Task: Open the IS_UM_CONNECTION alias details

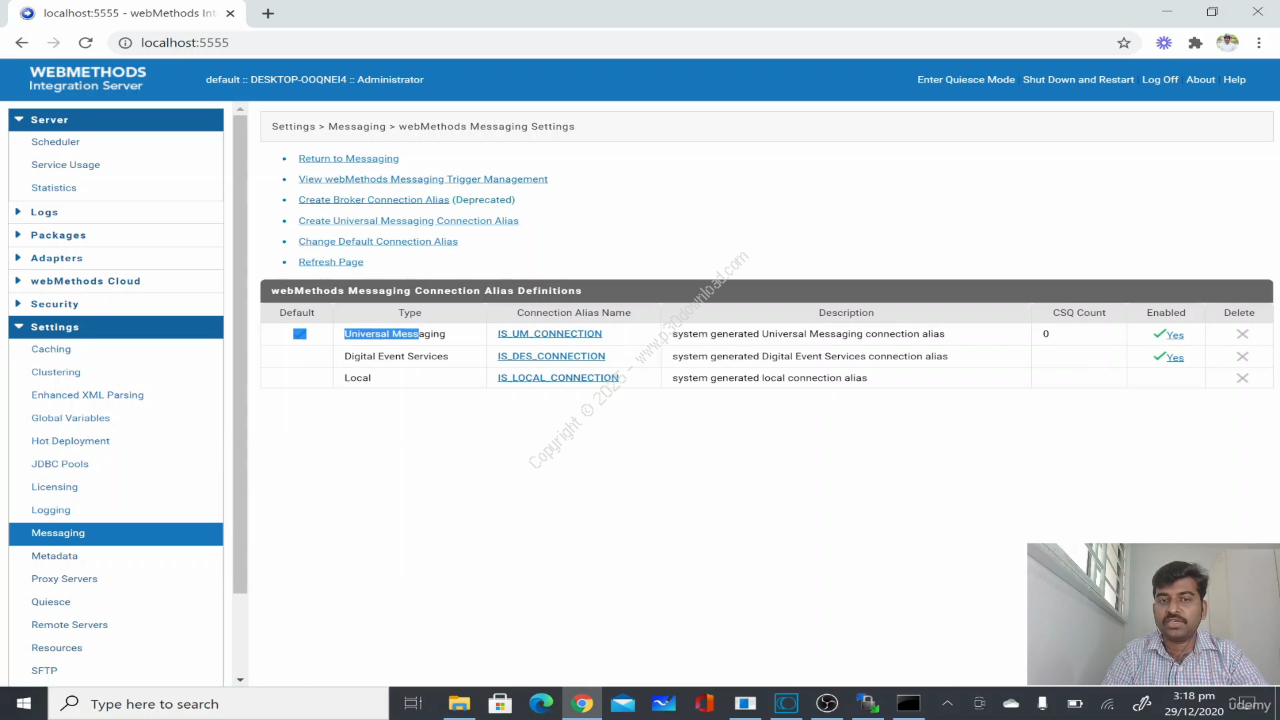Action: click(550, 334)
